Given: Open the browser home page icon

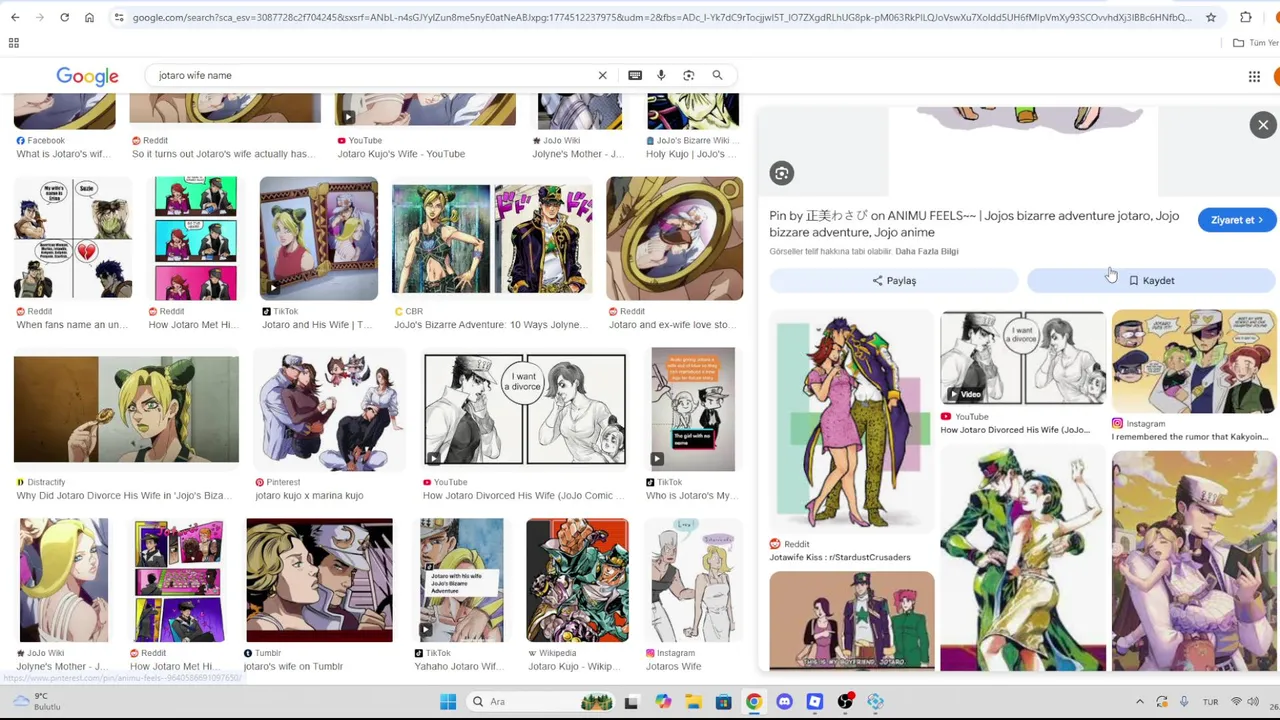Looking at the screenshot, I should [x=89, y=17].
